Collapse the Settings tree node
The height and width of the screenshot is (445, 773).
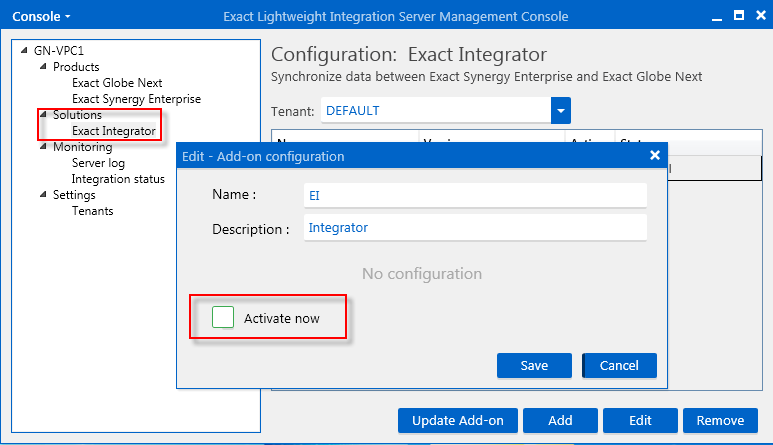point(43,195)
